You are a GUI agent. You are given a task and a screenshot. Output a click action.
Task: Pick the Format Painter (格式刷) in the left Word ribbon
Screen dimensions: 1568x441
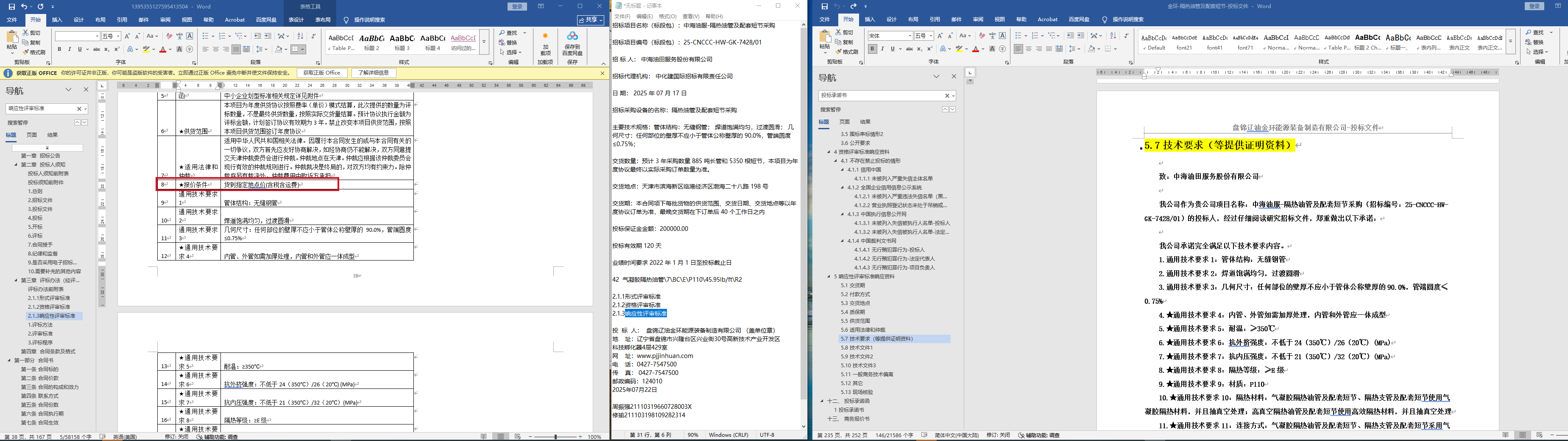click(x=34, y=52)
